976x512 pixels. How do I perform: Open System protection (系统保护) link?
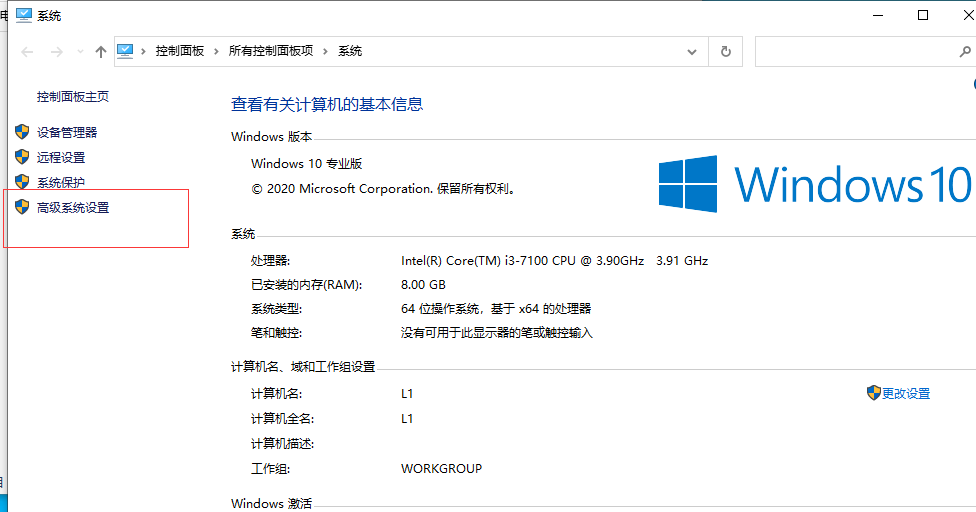click(x=61, y=182)
